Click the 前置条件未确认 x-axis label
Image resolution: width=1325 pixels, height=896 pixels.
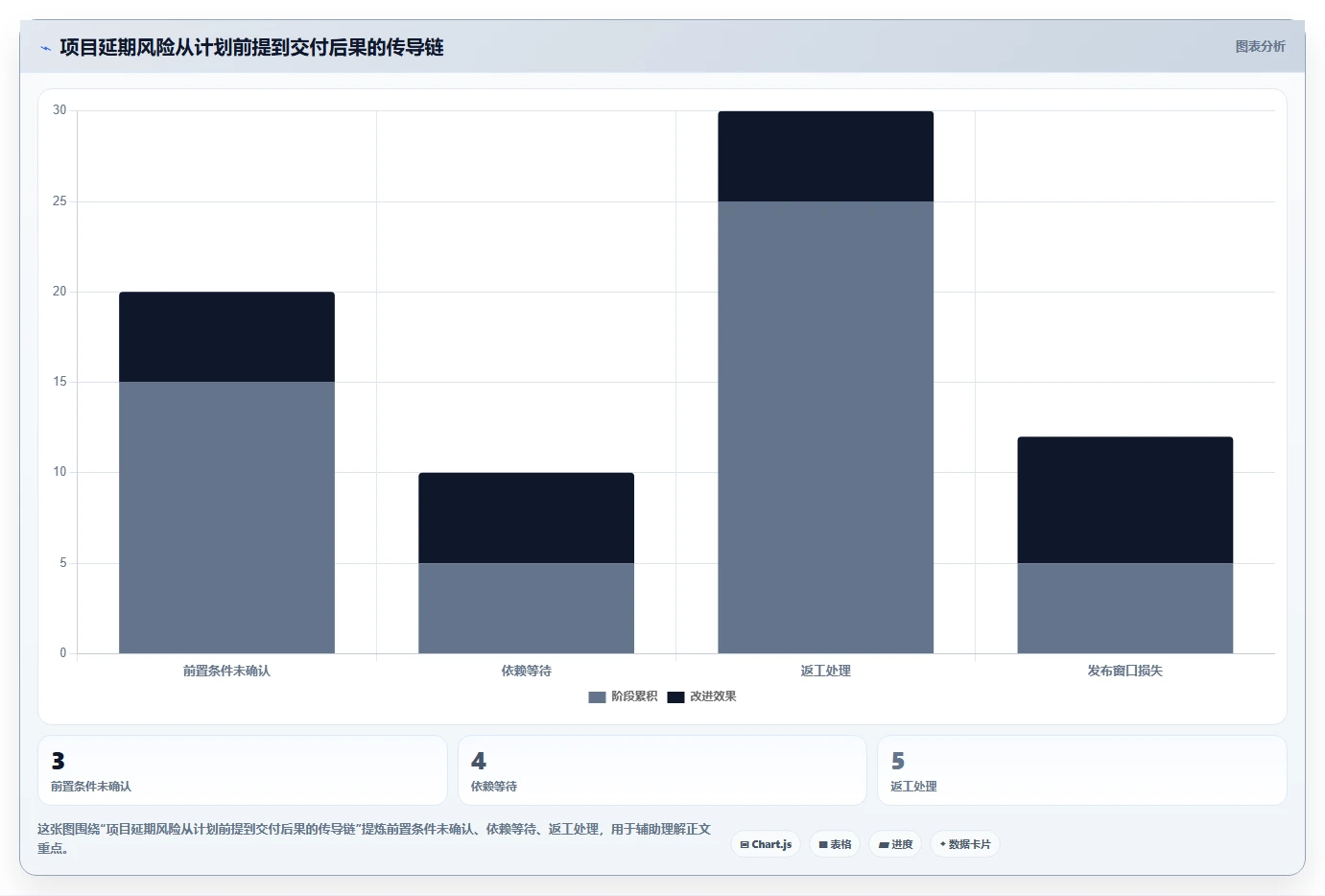[226, 671]
